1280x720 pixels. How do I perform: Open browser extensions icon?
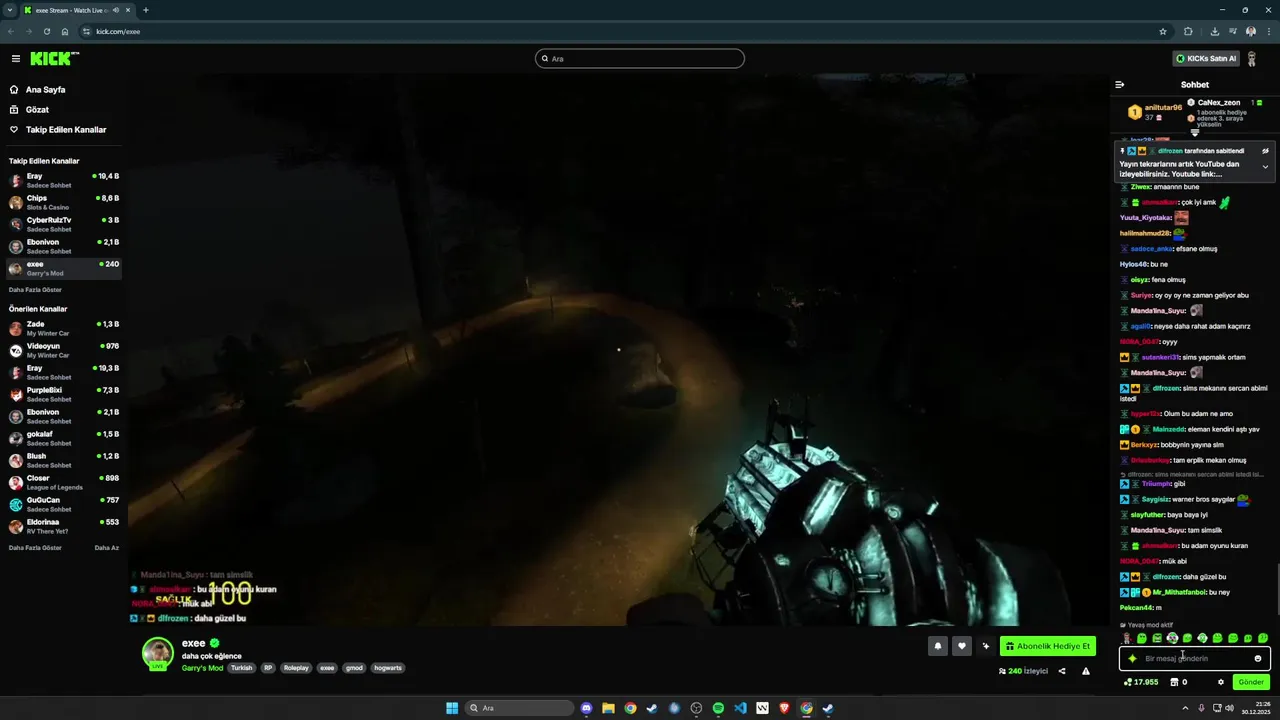point(1188,31)
